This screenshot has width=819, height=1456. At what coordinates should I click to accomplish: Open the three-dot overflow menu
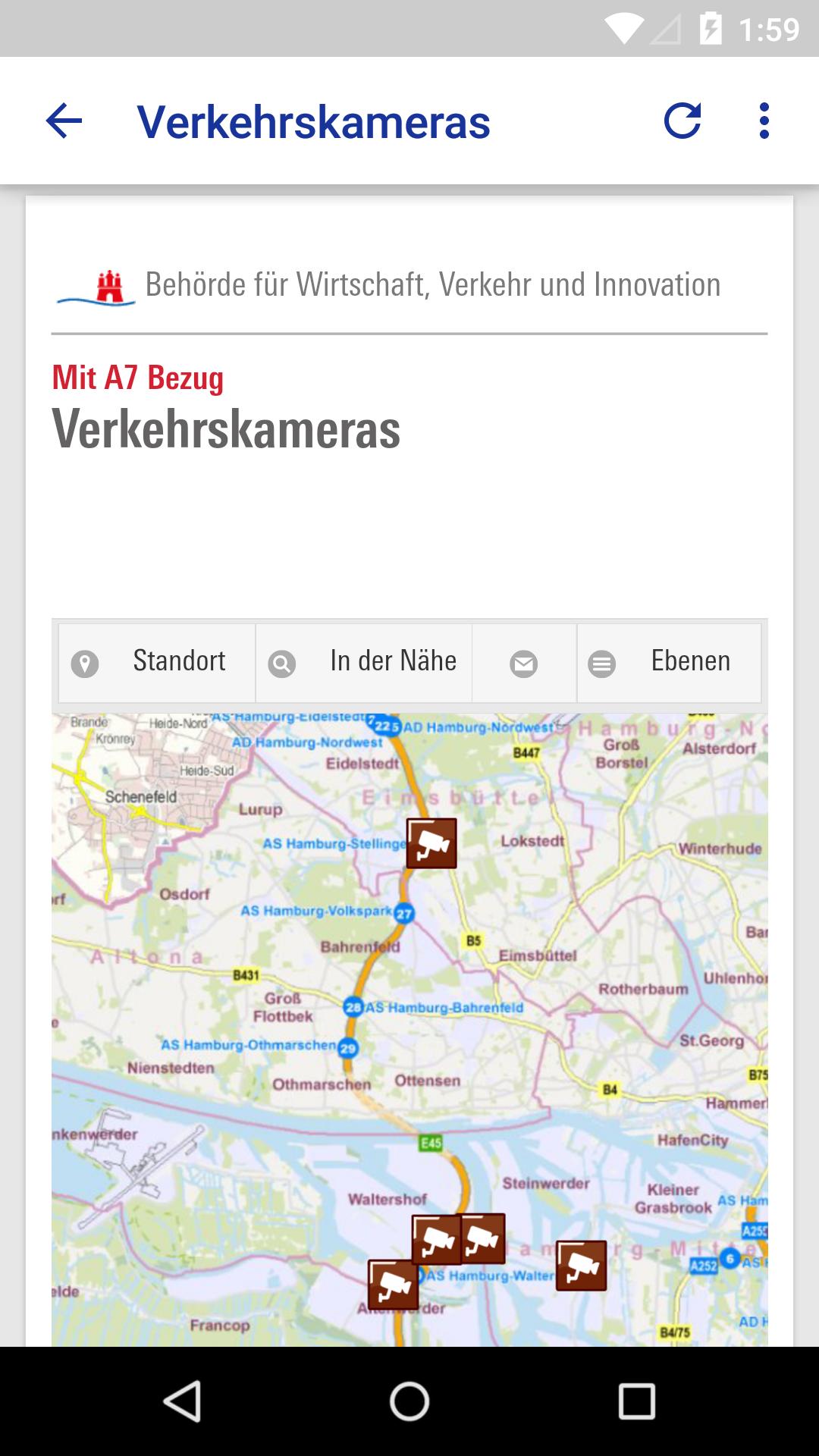(764, 121)
